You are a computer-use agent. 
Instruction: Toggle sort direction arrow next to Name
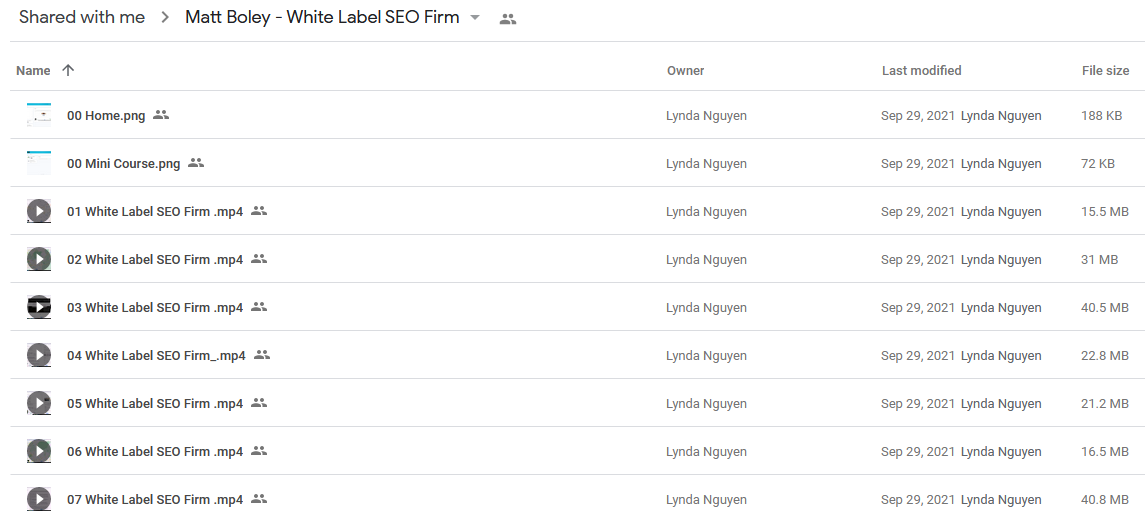click(68, 70)
